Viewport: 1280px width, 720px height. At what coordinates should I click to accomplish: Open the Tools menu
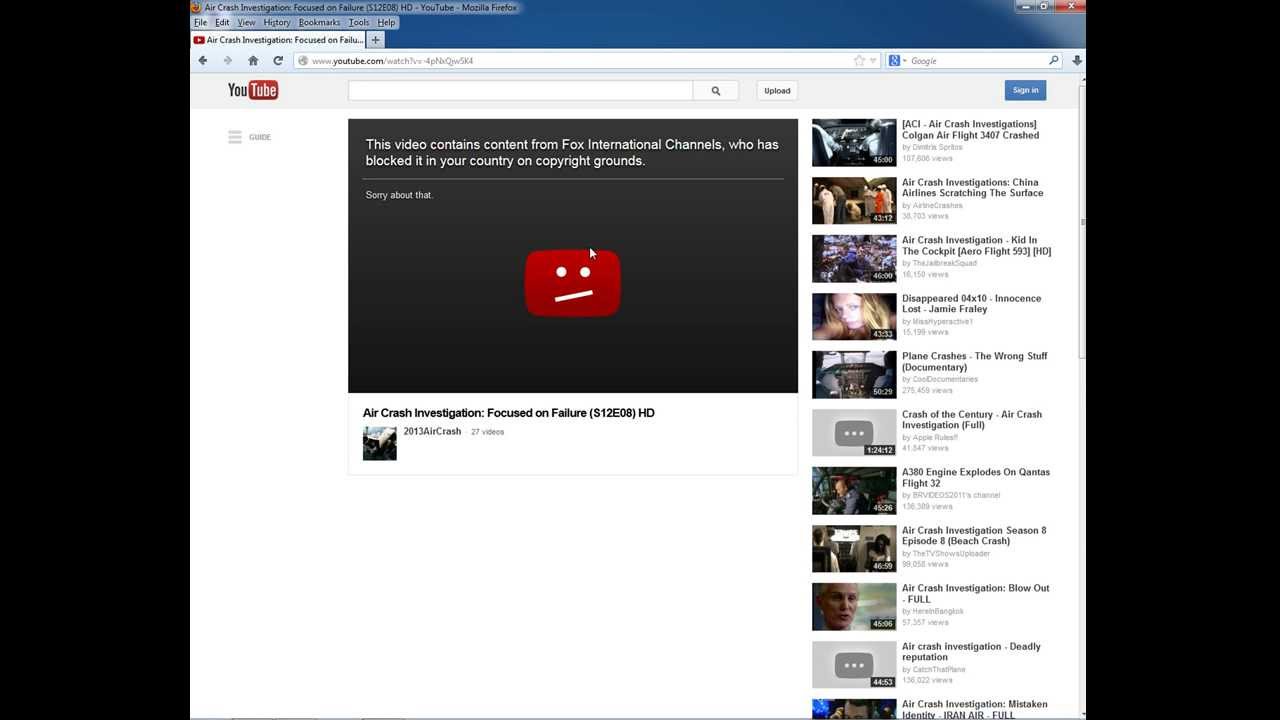(x=359, y=22)
